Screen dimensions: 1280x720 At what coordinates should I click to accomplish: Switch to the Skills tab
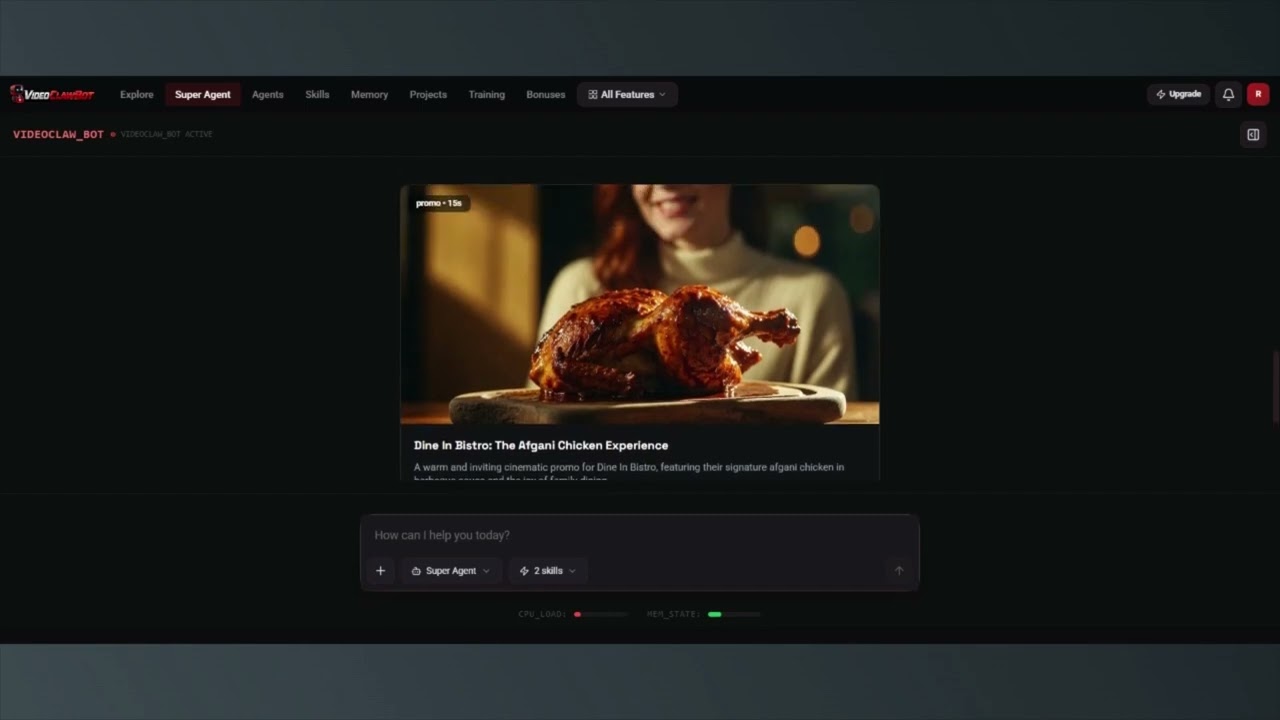click(317, 94)
